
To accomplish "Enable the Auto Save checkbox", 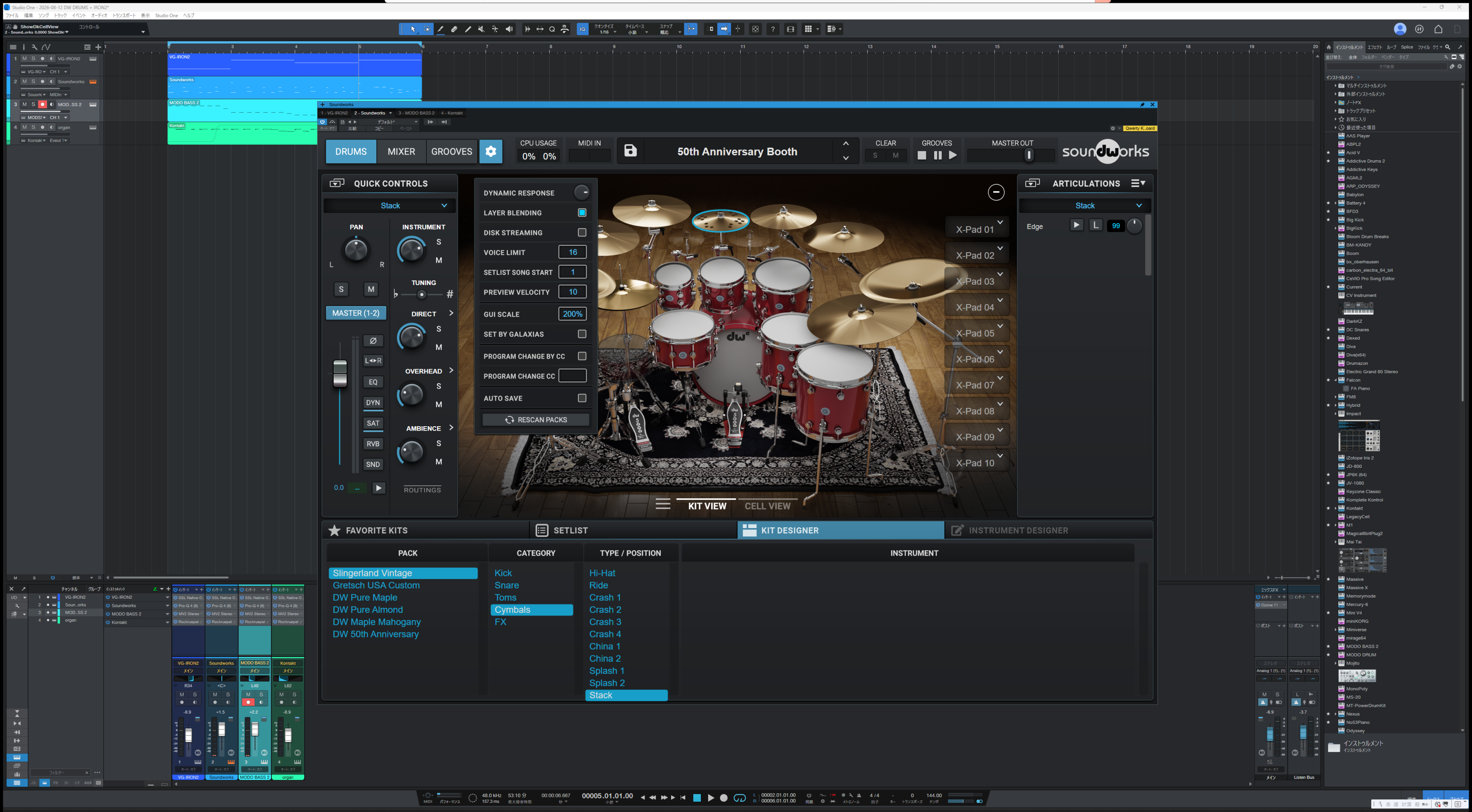I will [x=582, y=398].
